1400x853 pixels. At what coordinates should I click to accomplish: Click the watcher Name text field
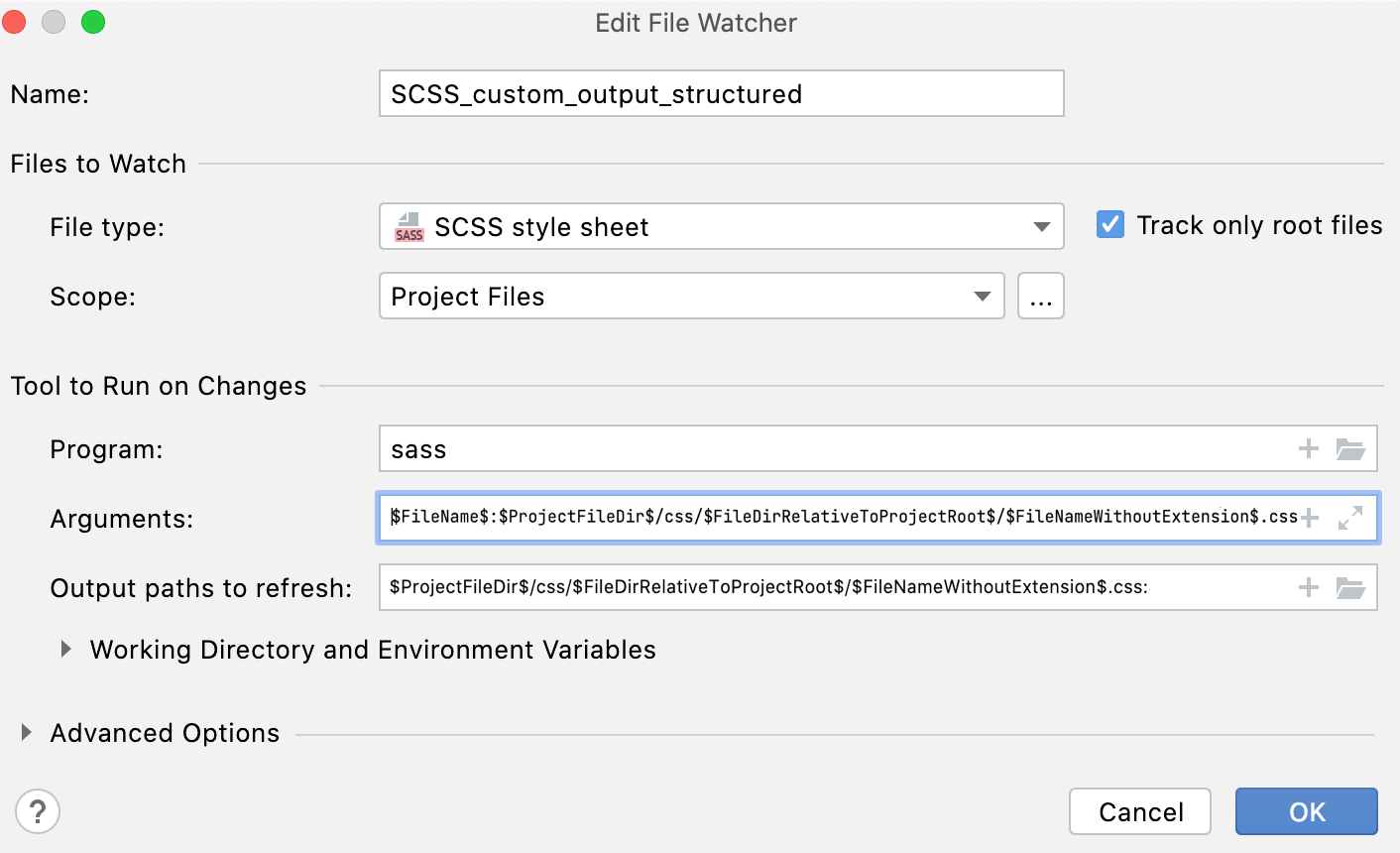coord(721,93)
